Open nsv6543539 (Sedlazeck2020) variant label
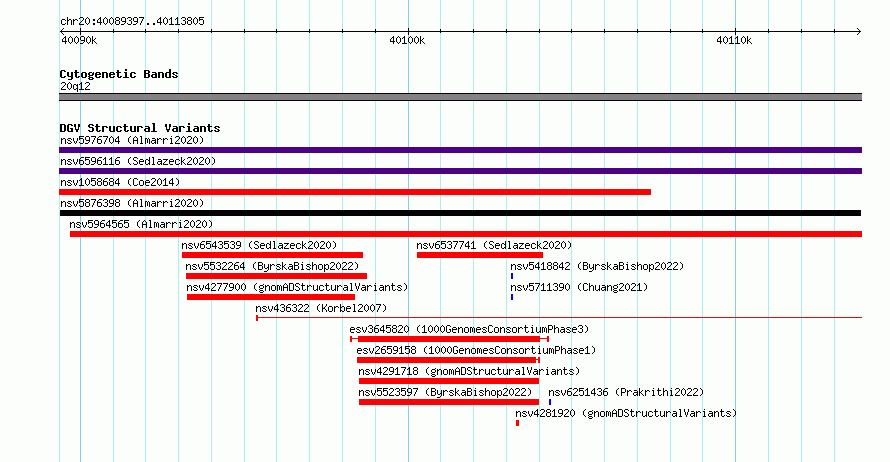 click(x=259, y=245)
